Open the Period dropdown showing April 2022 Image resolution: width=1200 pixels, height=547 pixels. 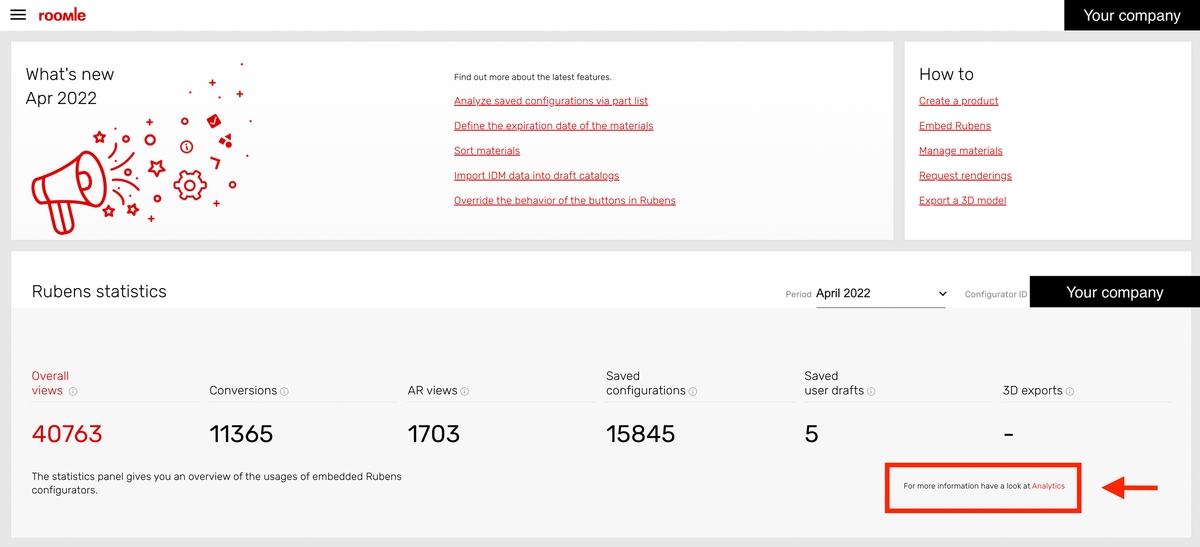click(x=881, y=294)
